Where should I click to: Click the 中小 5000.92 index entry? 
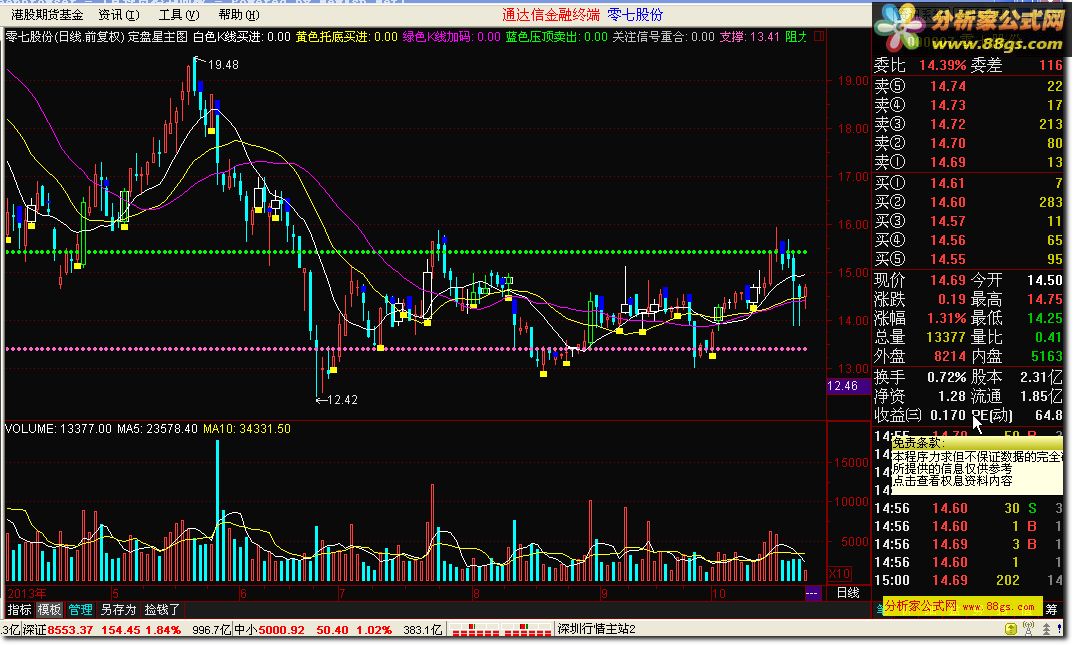pyautogui.click(x=313, y=629)
